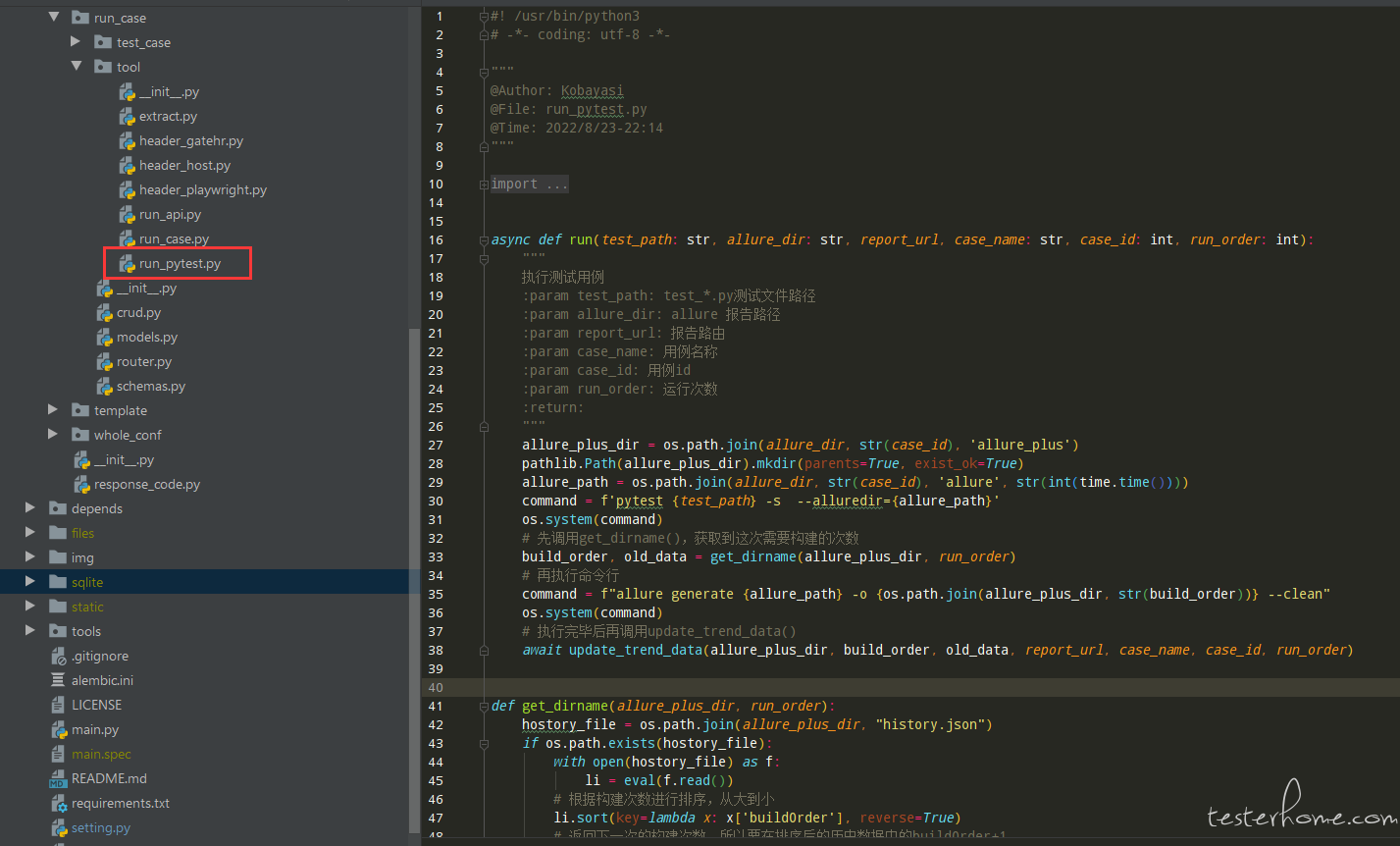Click the test_case folder icon
This screenshot has height=846, width=1400.
pyautogui.click(x=103, y=42)
